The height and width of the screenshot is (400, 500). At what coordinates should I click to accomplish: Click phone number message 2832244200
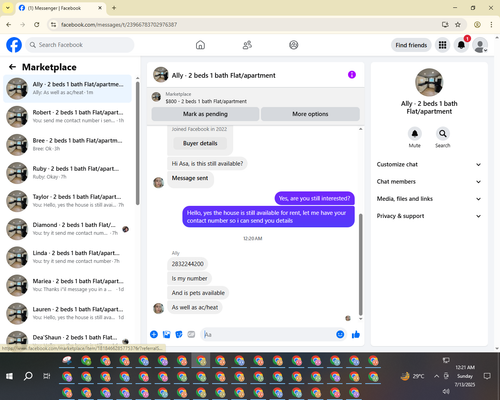[x=187, y=264]
